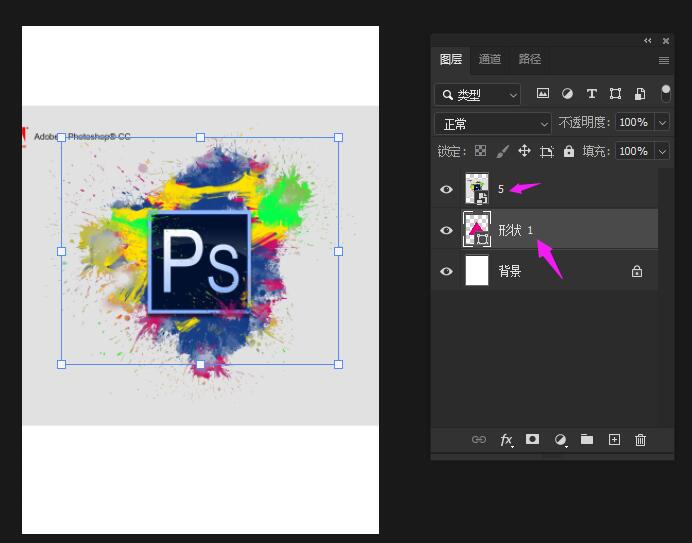This screenshot has height=543, width=692.
Task: Lock image pixels brush icon
Action: tap(502, 151)
